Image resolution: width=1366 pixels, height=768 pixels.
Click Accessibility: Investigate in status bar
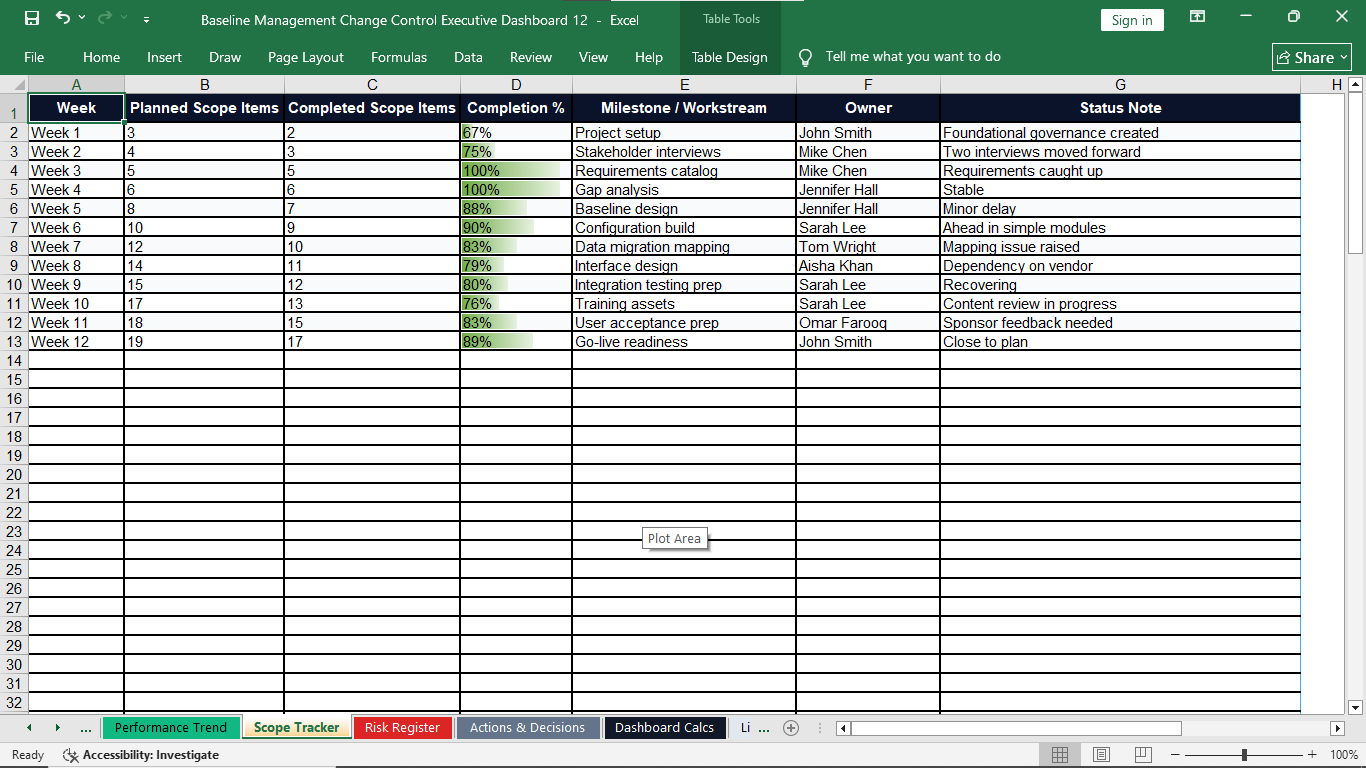click(x=141, y=755)
